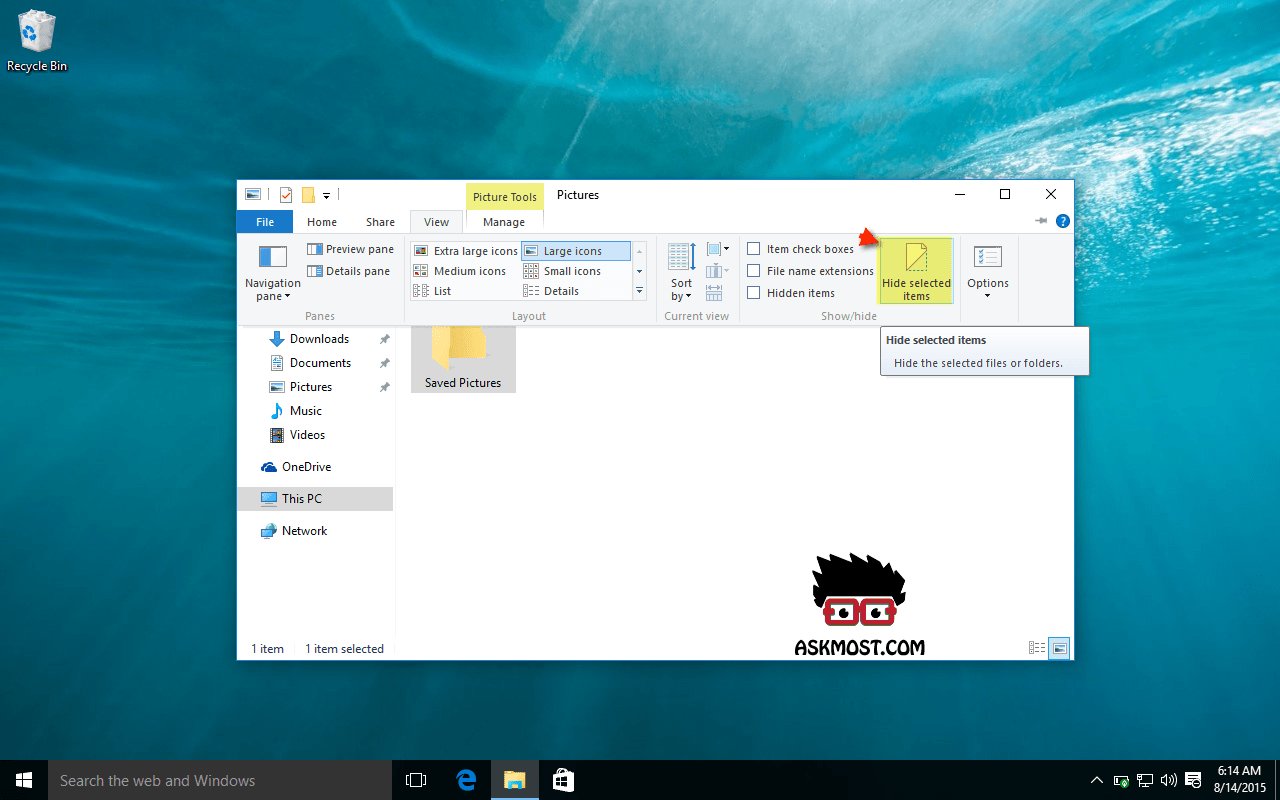This screenshot has height=800, width=1280.
Task: Click the Sort by icon
Action: 682,258
